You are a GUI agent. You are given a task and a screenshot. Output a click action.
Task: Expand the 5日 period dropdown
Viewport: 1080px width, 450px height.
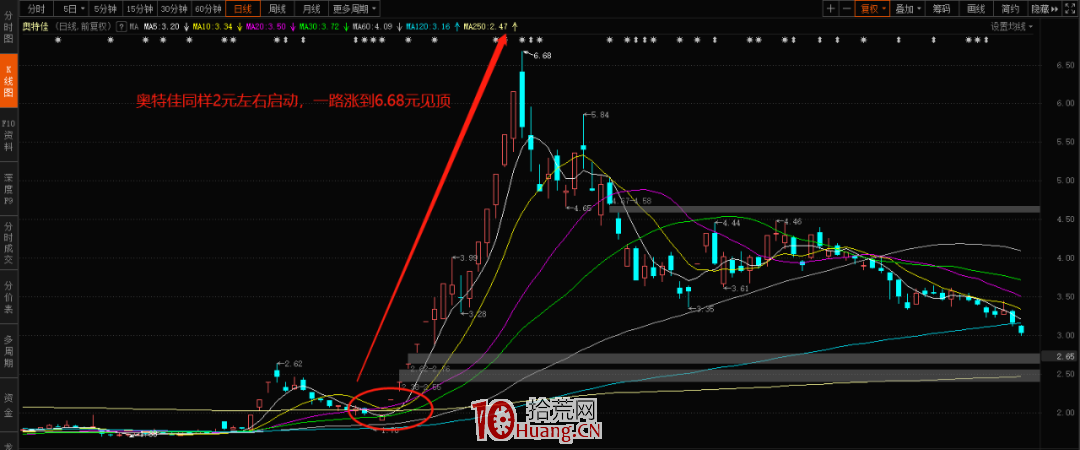coord(72,9)
